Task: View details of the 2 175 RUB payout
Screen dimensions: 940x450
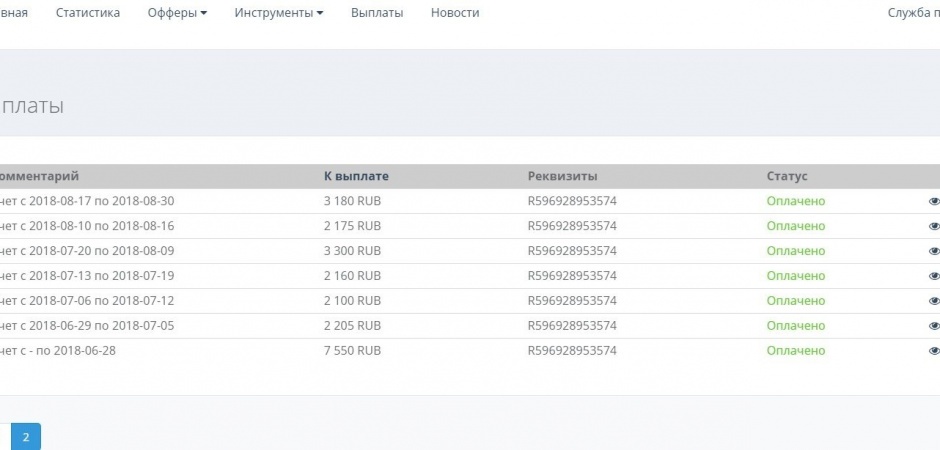Action: pyautogui.click(x=934, y=226)
